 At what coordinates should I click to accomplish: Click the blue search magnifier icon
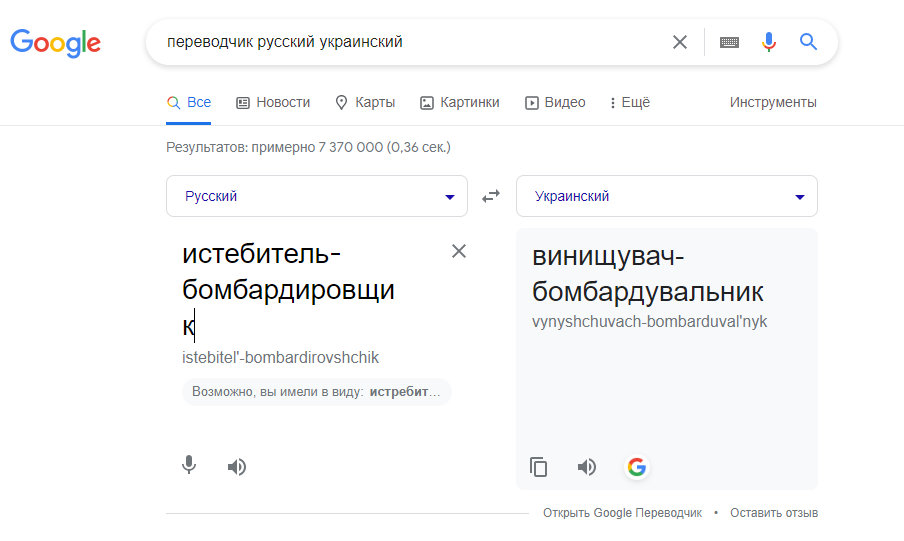tap(808, 42)
